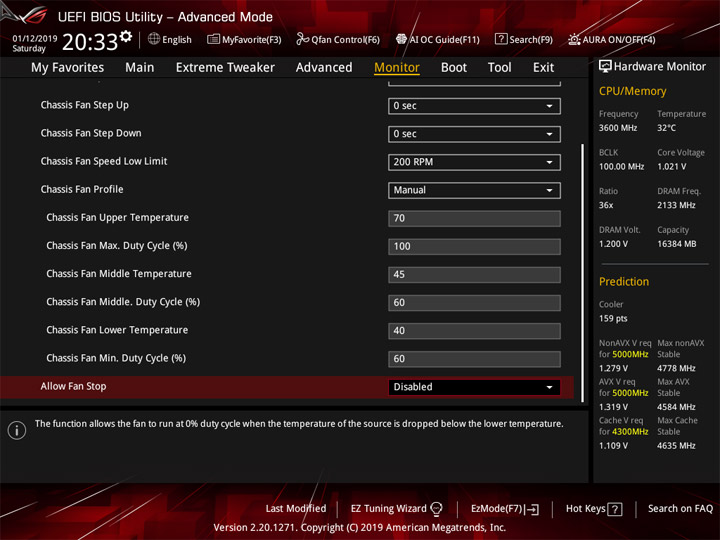Click the EzMode(F7) exit arrow icon
This screenshot has height=540, width=720.
[532, 509]
